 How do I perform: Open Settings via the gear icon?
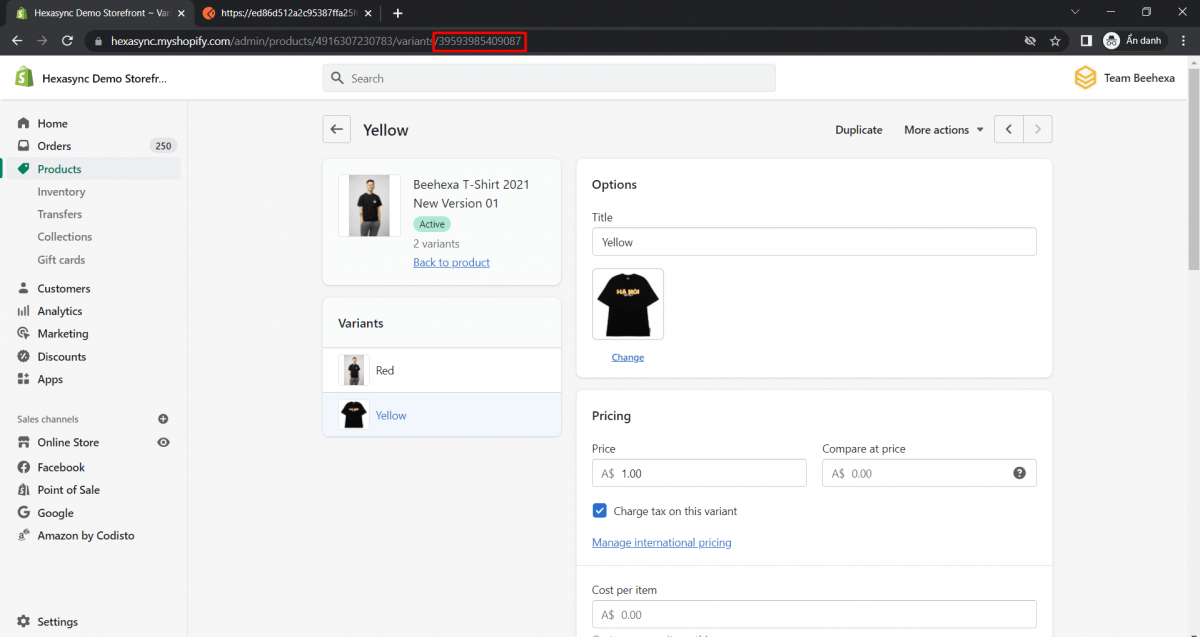[x=24, y=621]
